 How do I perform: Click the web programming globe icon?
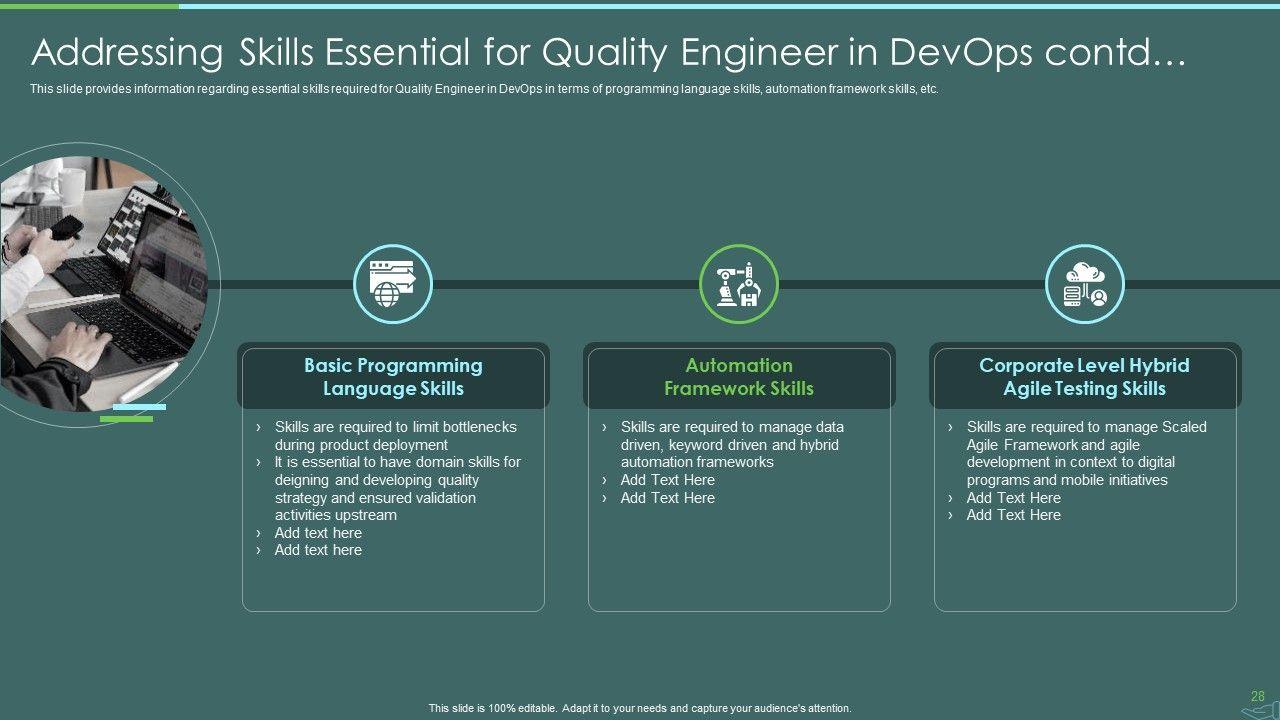click(393, 285)
